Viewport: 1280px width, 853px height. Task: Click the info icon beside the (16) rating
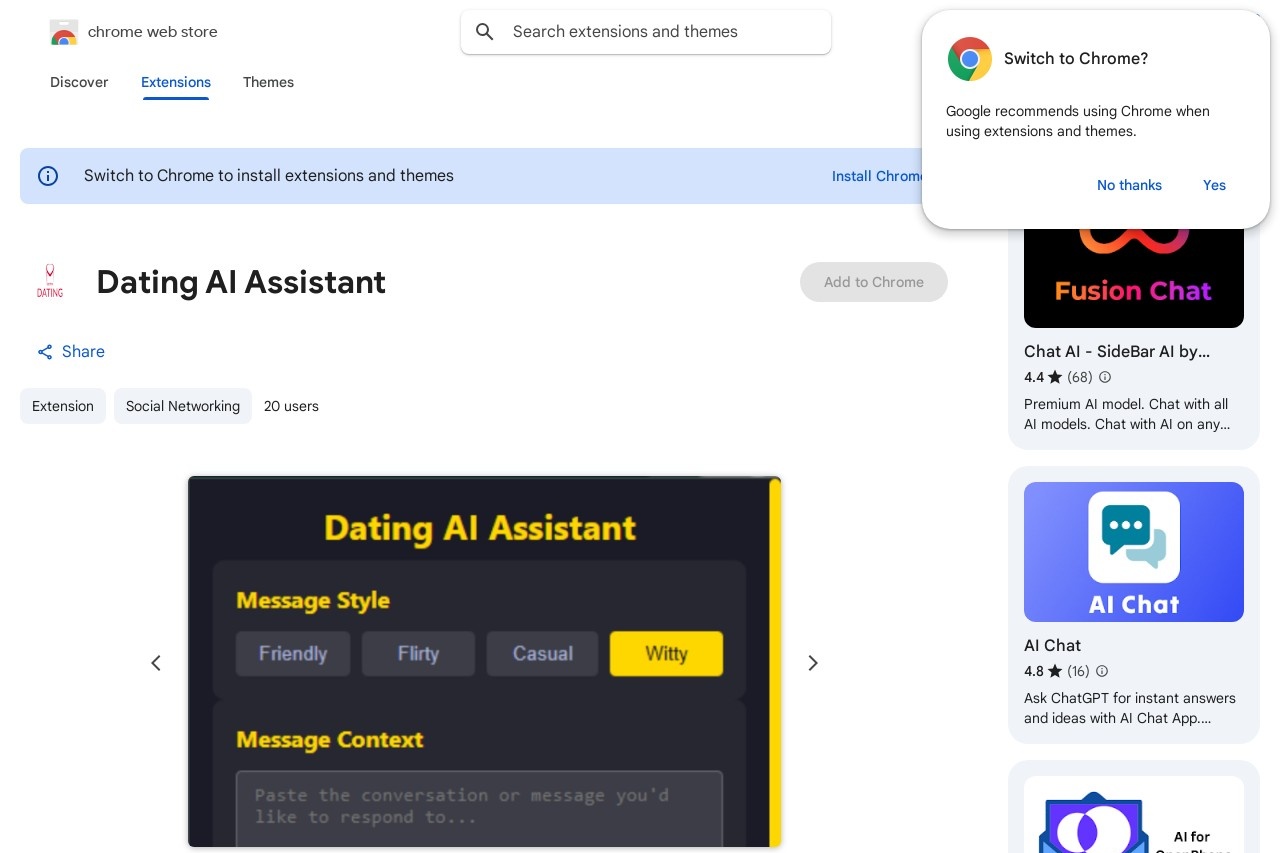tap(1102, 671)
